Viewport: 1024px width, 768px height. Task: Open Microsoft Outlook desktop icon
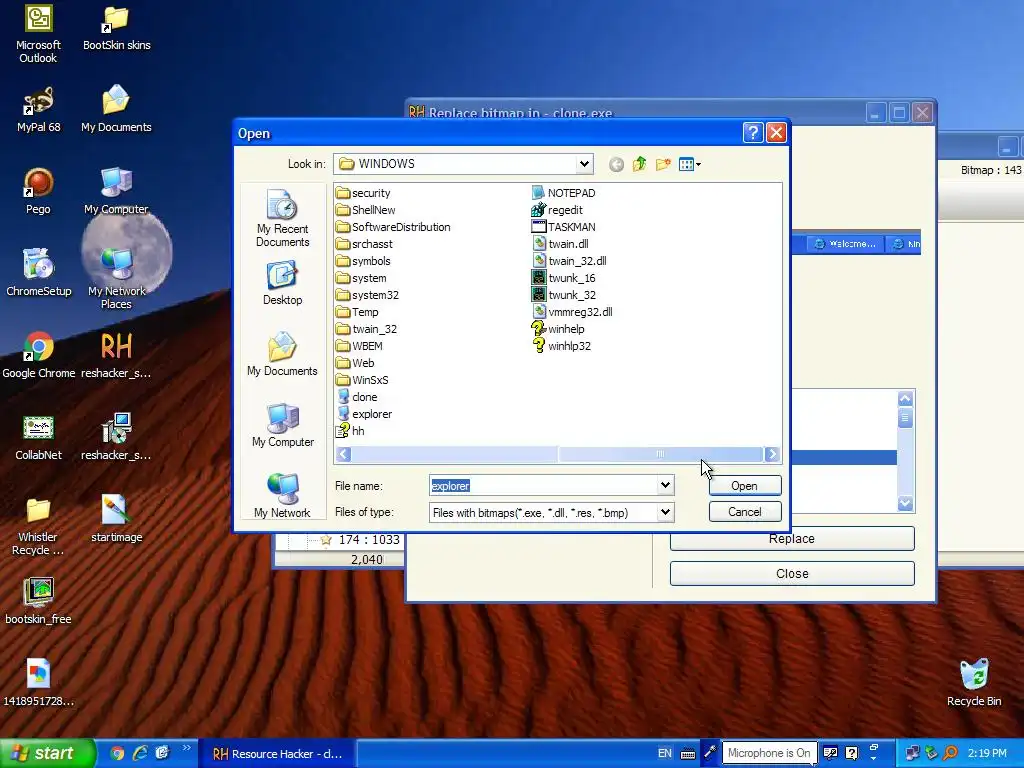pyautogui.click(x=38, y=35)
